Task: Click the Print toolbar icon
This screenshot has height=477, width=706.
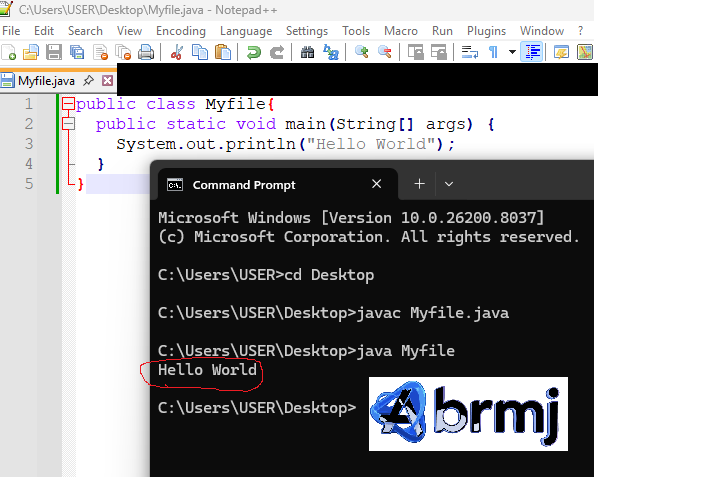Action: pyautogui.click(x=146, y=52)
